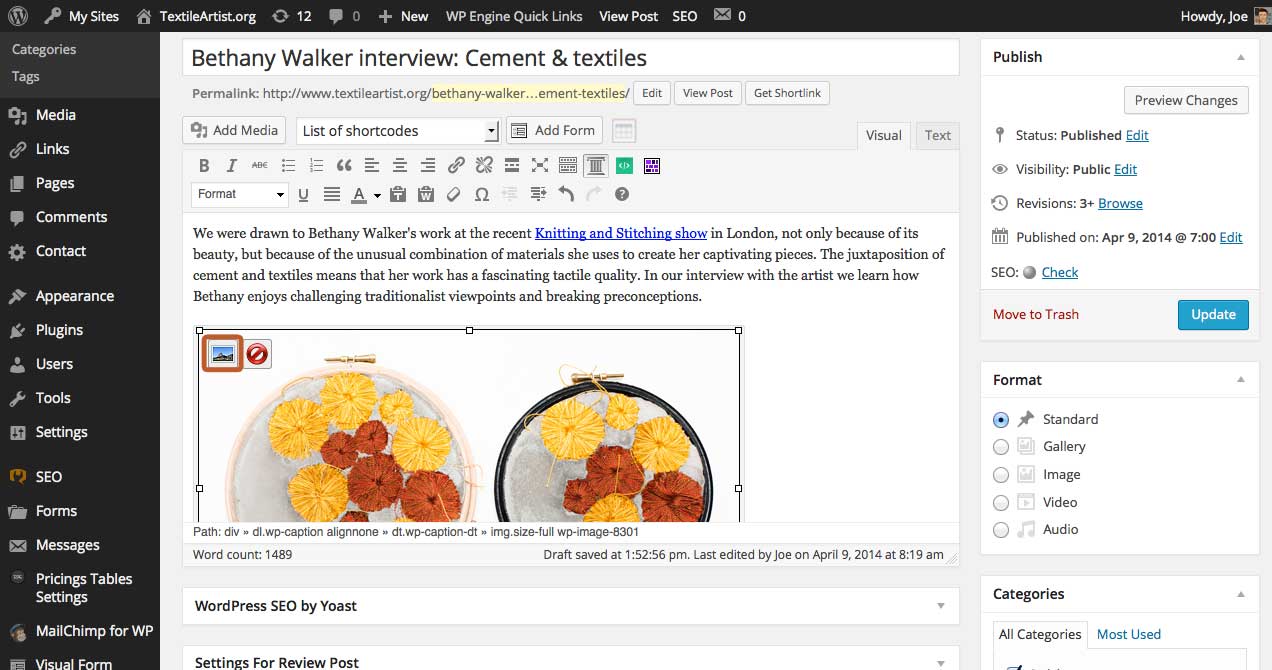Switch to the Text editor tab
The height and width of the screenshot is (670, 1272).
coord(937,136)
